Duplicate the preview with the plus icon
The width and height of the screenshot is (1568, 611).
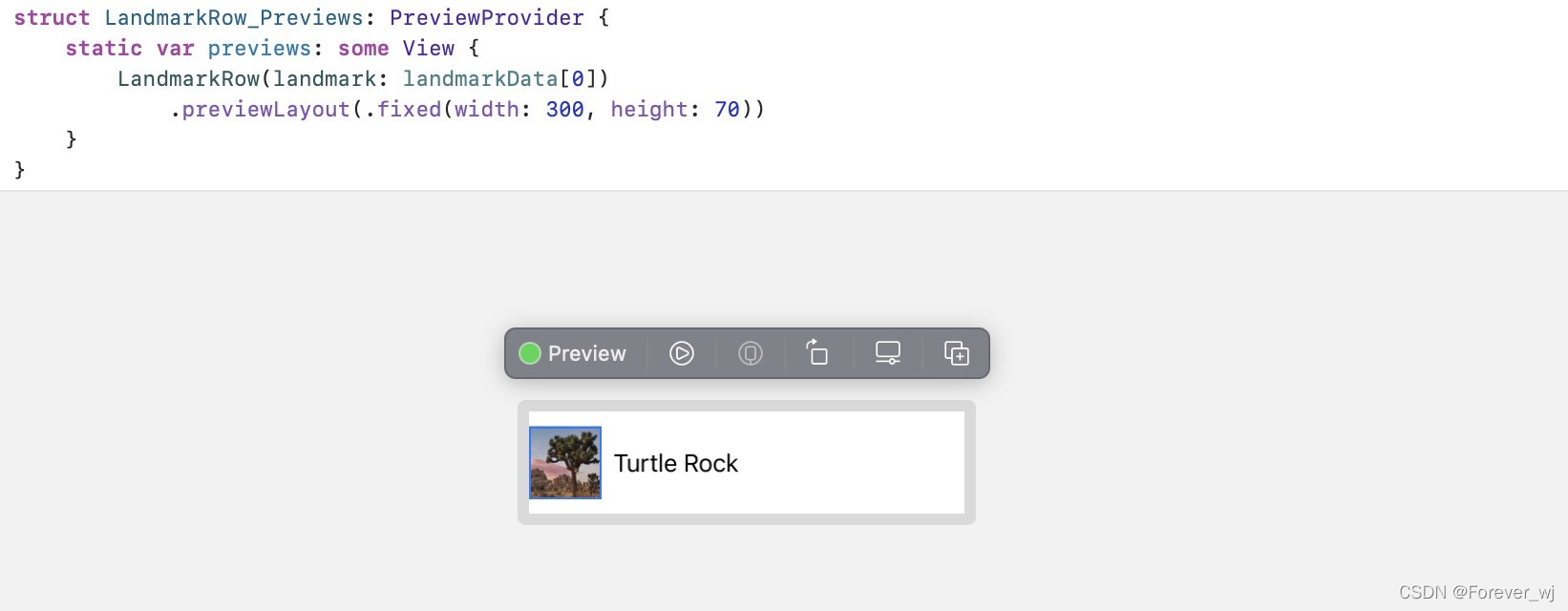tap(957, 353)
